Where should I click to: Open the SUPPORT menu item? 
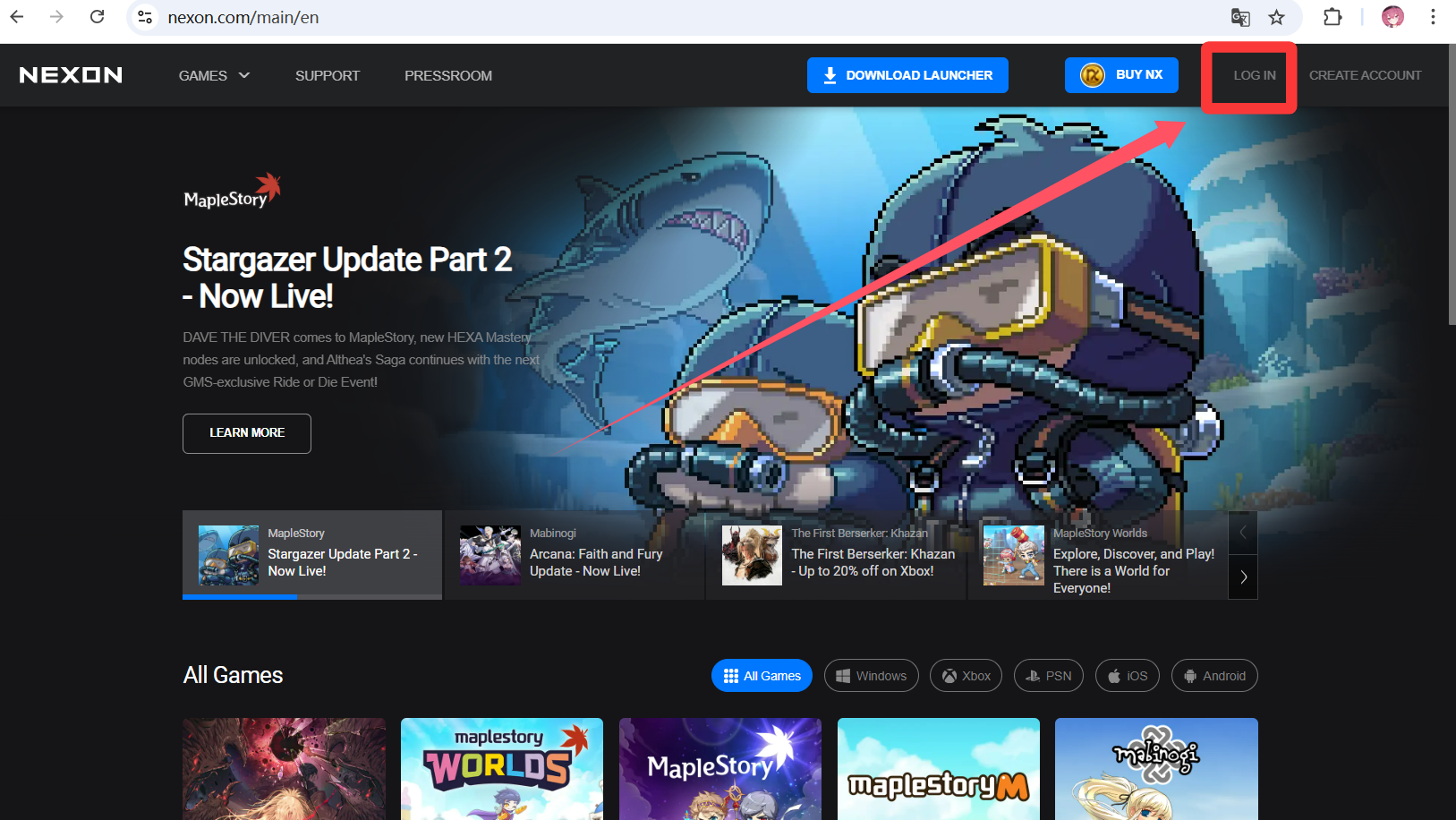[x=328, y=76]
